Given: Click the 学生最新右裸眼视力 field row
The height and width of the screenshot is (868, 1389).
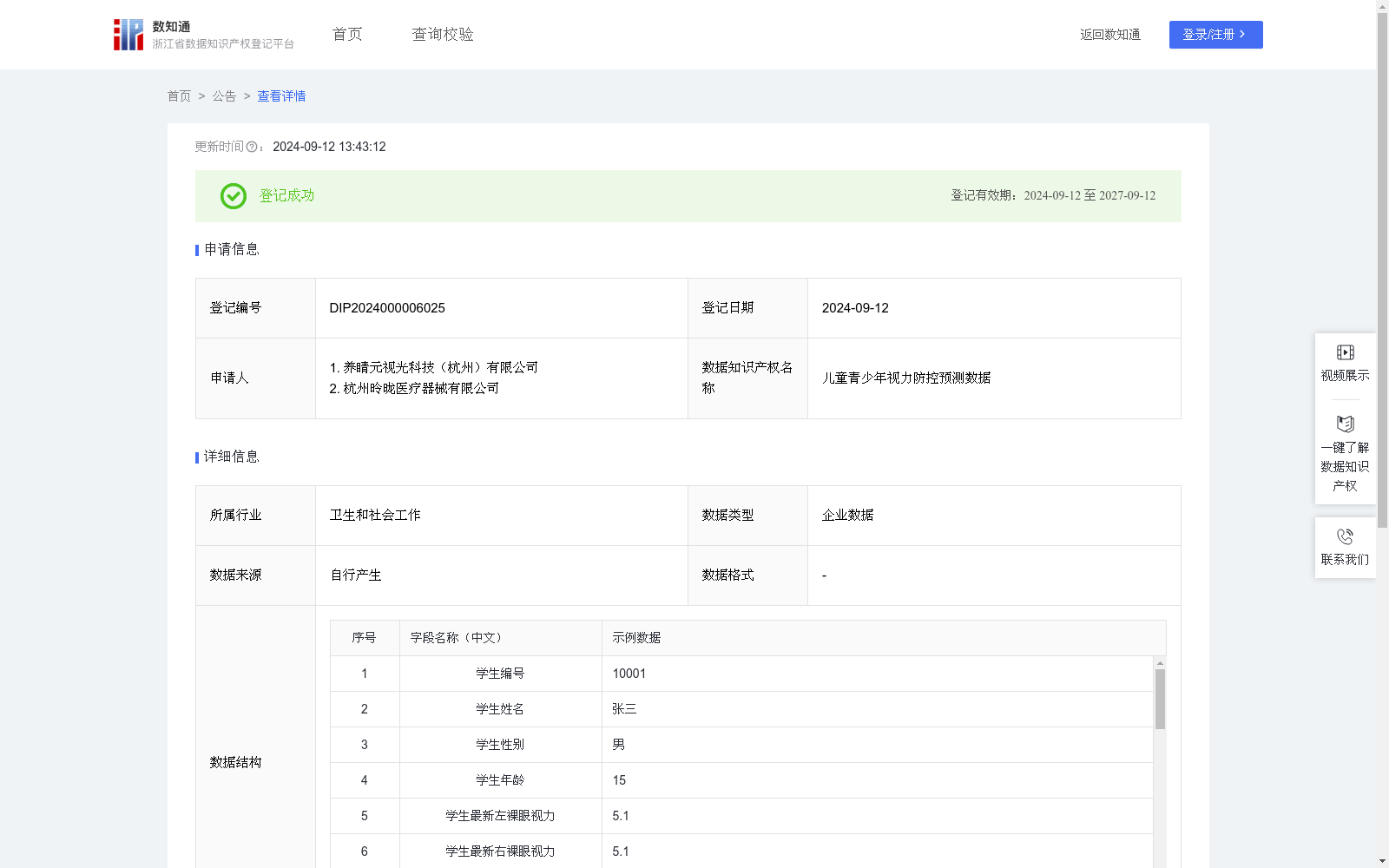Looking at the screenshot, I should 741,852.
